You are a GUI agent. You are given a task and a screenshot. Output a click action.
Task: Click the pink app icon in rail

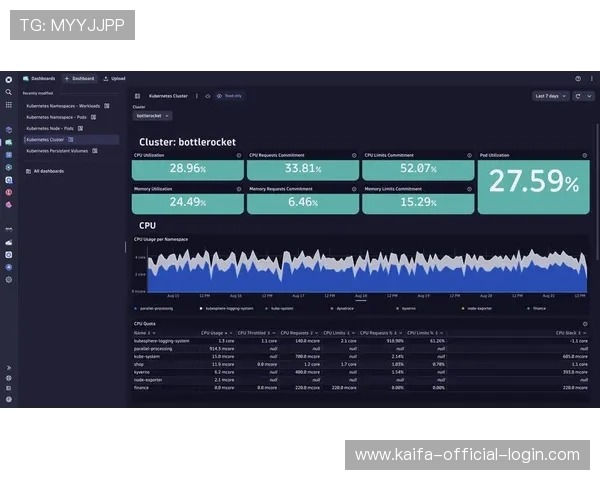pyautogui.click(x=8, y=205)
